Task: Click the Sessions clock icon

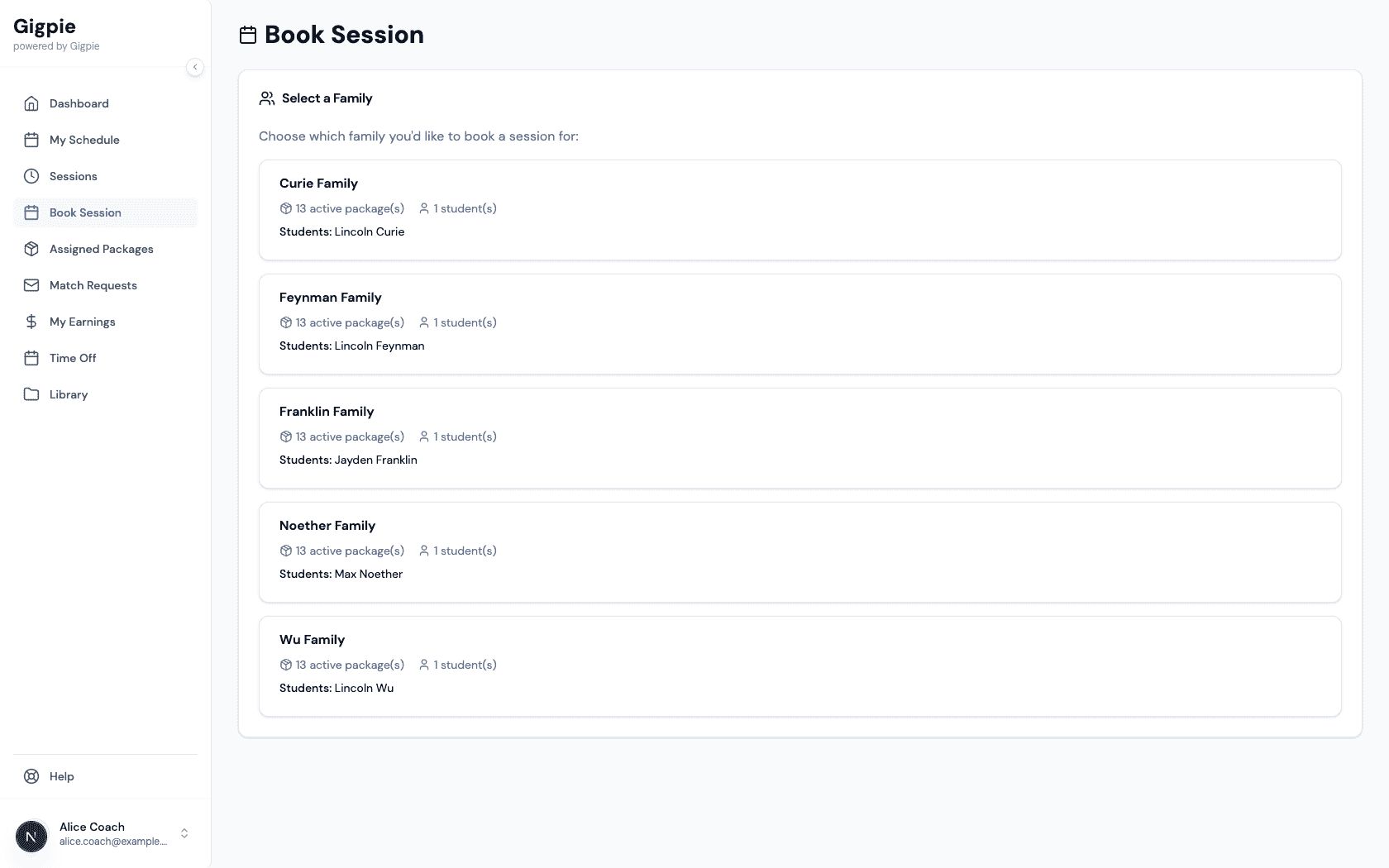Action: (x=31, y=176)
